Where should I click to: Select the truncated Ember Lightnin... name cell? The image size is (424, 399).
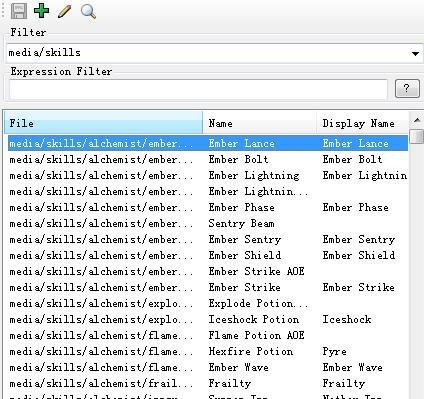coord(258,192)
